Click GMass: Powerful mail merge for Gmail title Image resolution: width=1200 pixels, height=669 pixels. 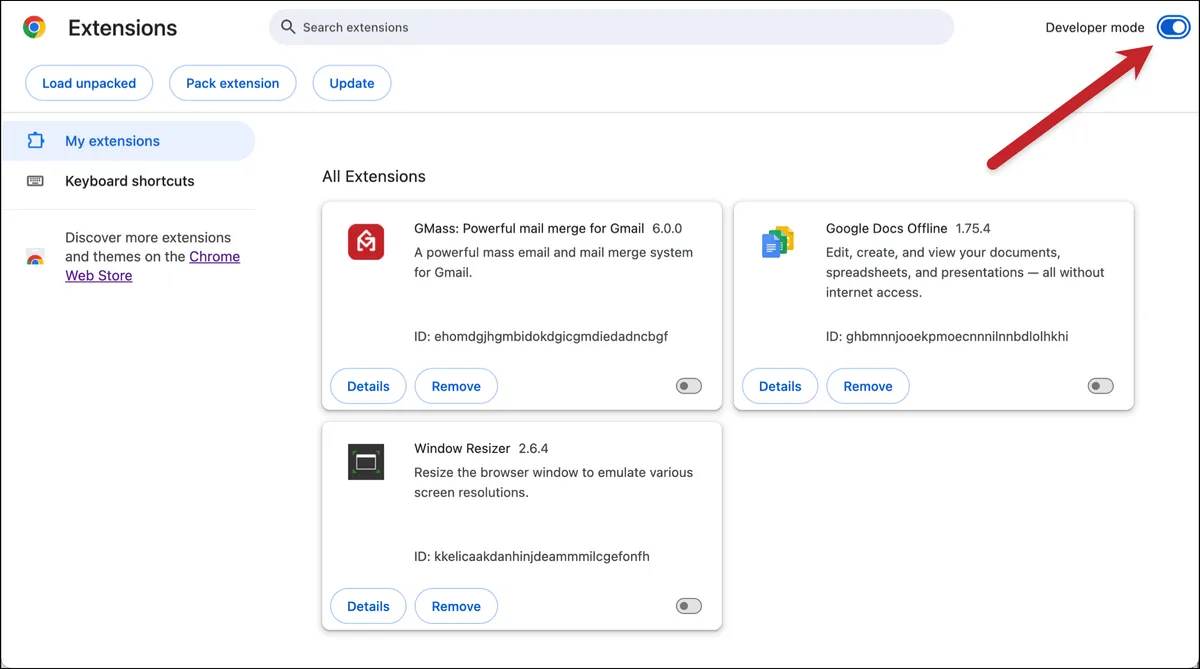point(529,228)
